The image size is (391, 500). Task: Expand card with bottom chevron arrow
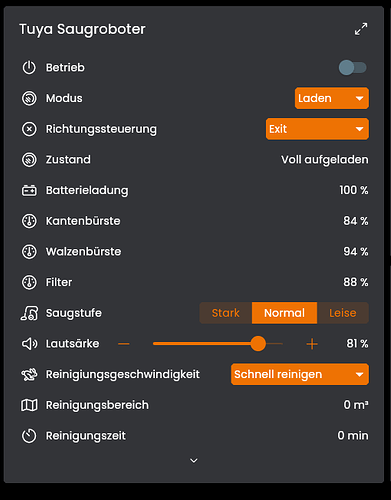point(194,460)
